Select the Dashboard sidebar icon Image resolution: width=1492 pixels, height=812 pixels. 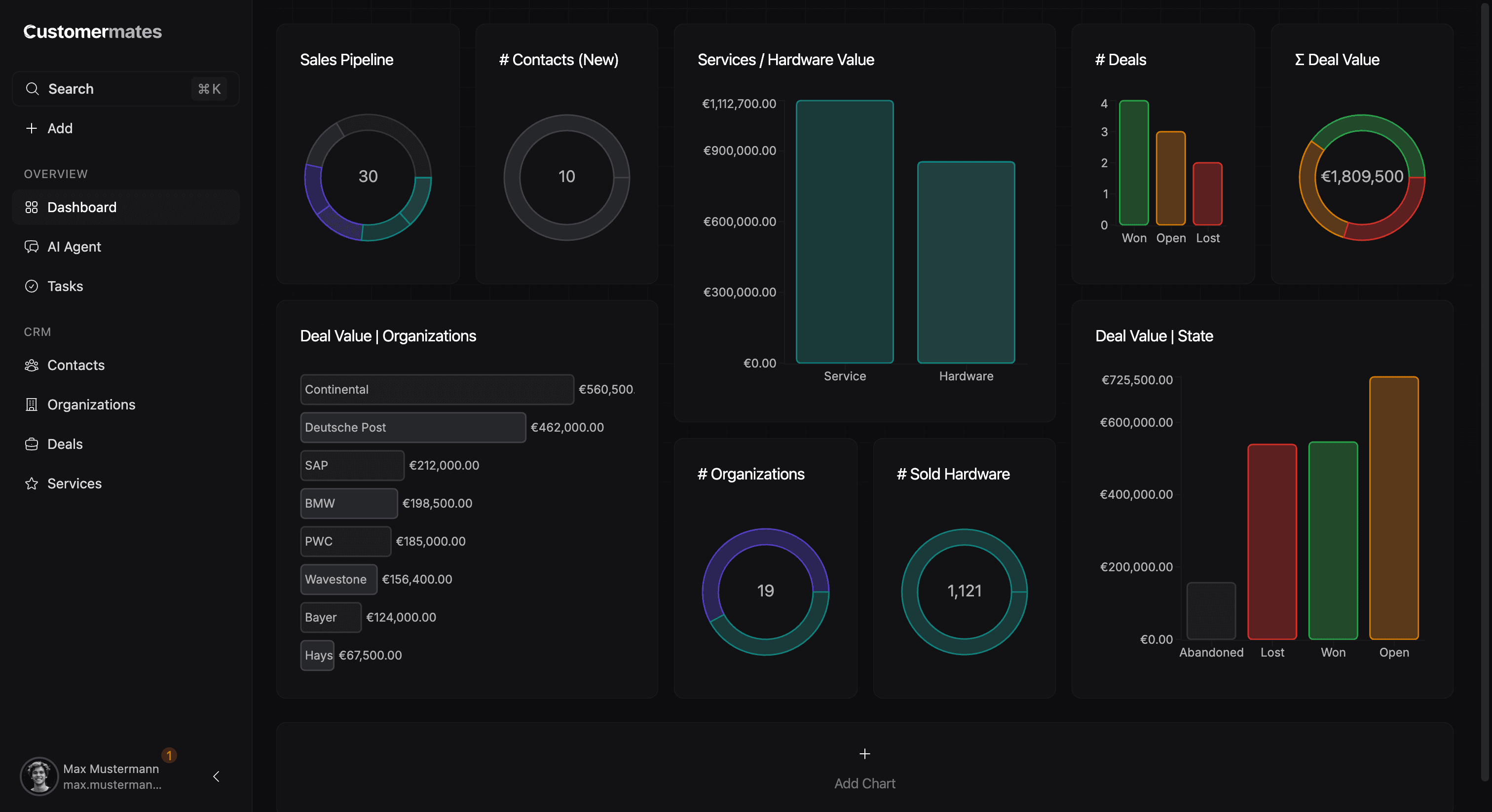[x=32, y=207]
